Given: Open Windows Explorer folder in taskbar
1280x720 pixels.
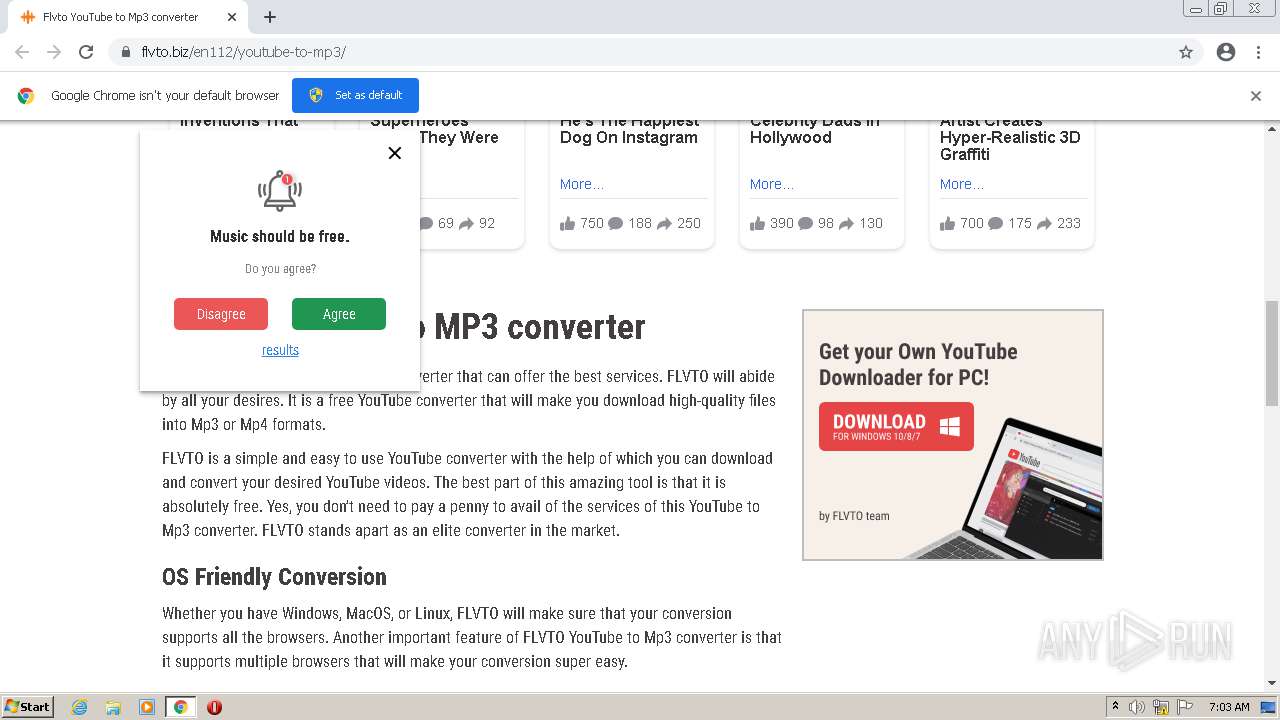Looking at the screenshot, I should coord(113,707).
